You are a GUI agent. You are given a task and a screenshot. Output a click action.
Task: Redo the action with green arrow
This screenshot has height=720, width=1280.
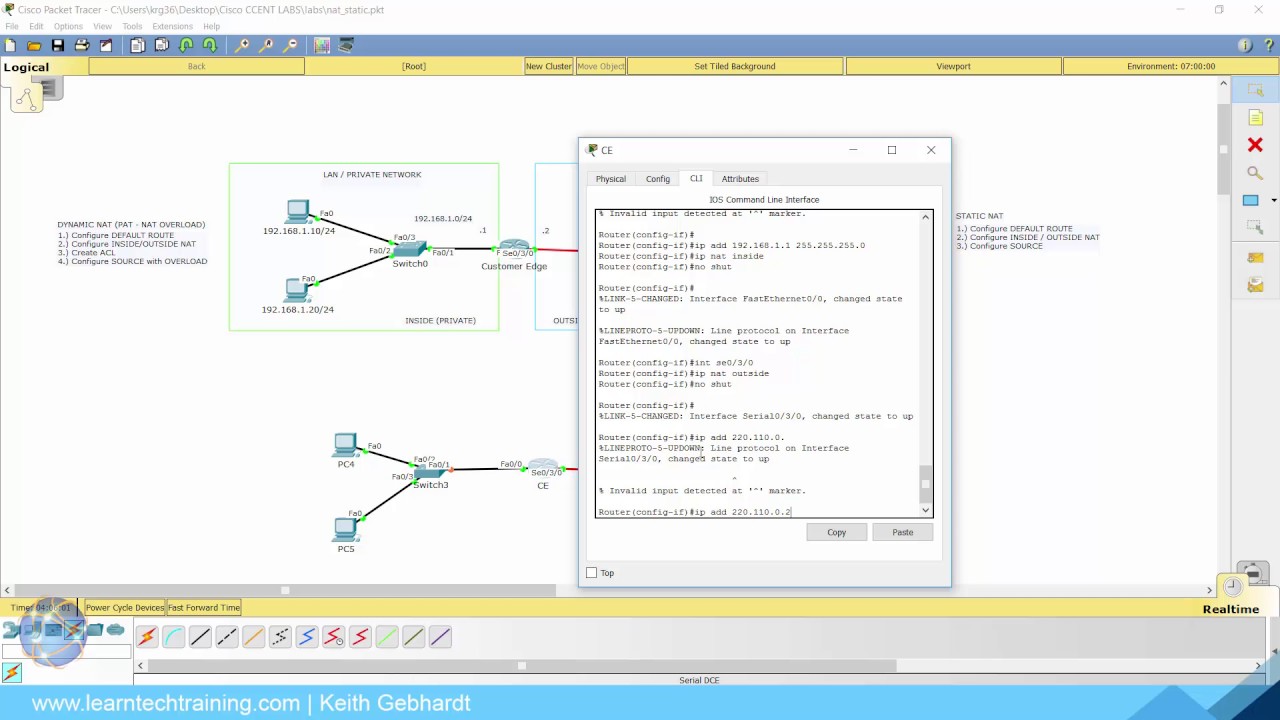point(210,45)
